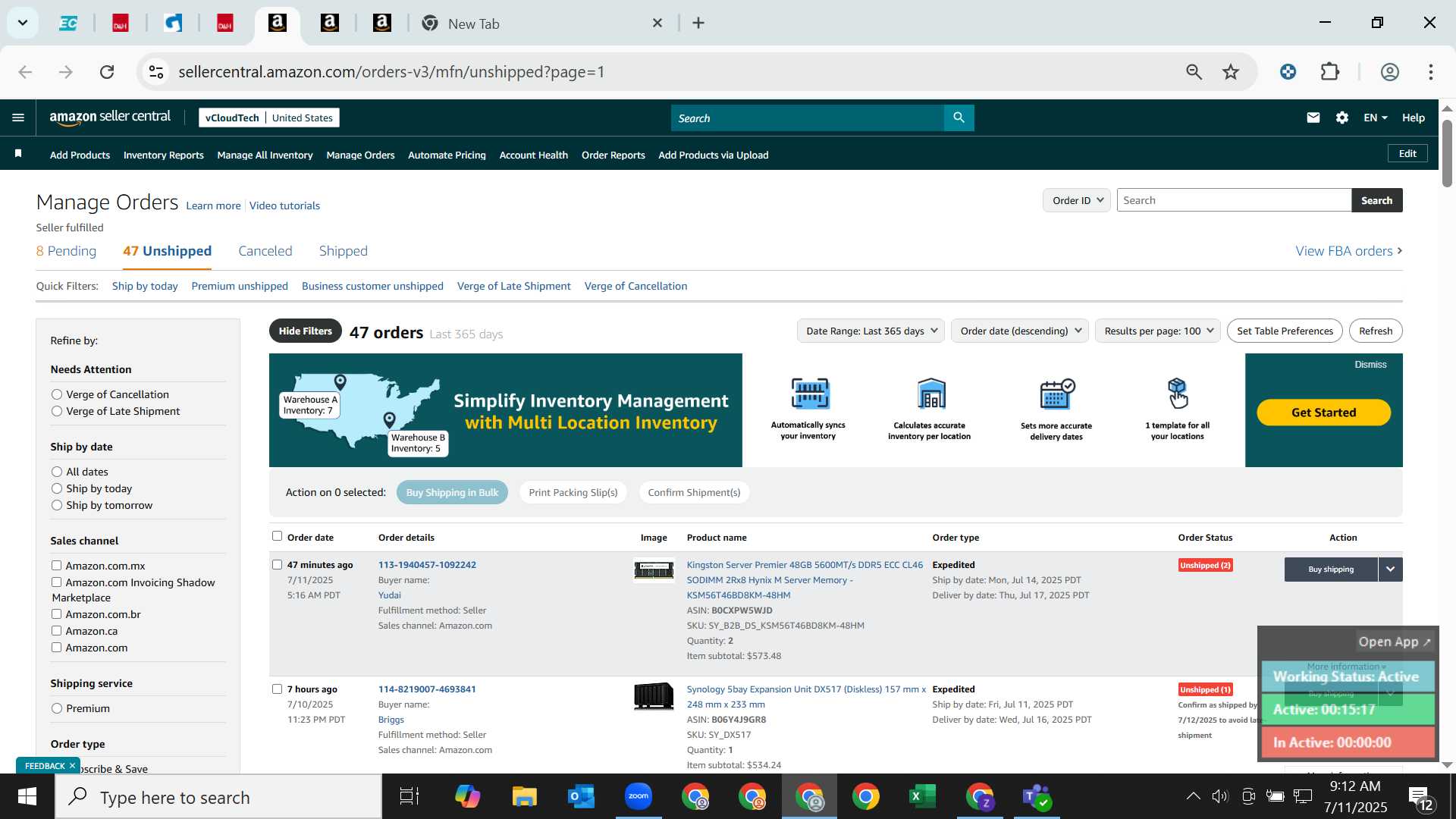Open the messages envelope icon

click(x=1313, y=118)
